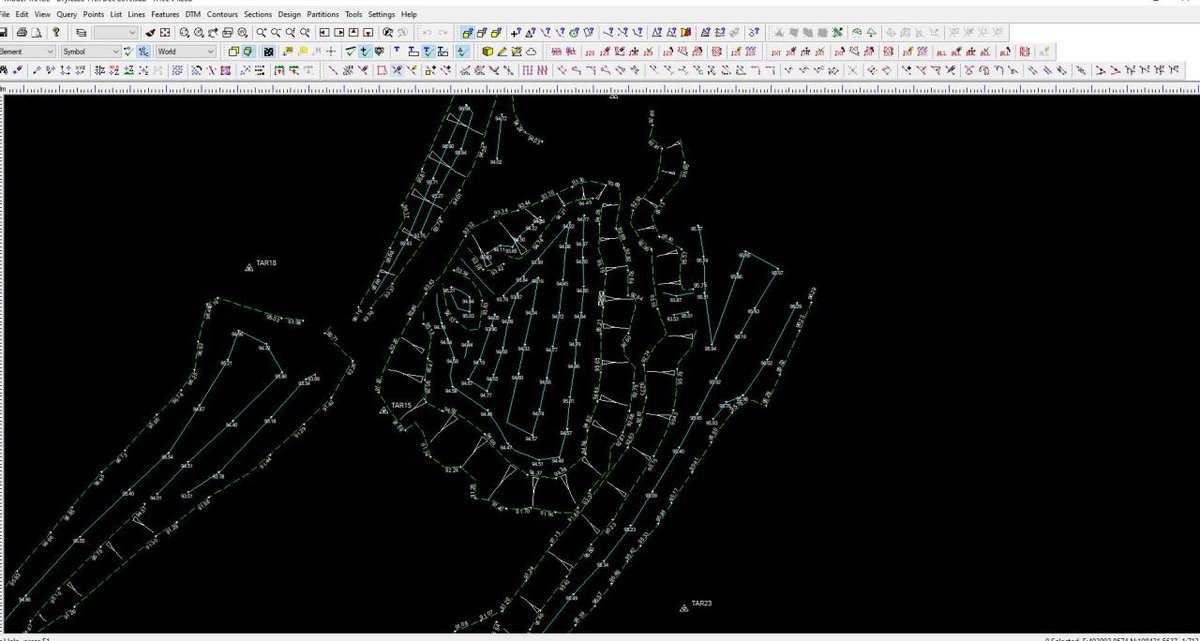
Task: Click the Save disk icon
Action: [4, 32]
